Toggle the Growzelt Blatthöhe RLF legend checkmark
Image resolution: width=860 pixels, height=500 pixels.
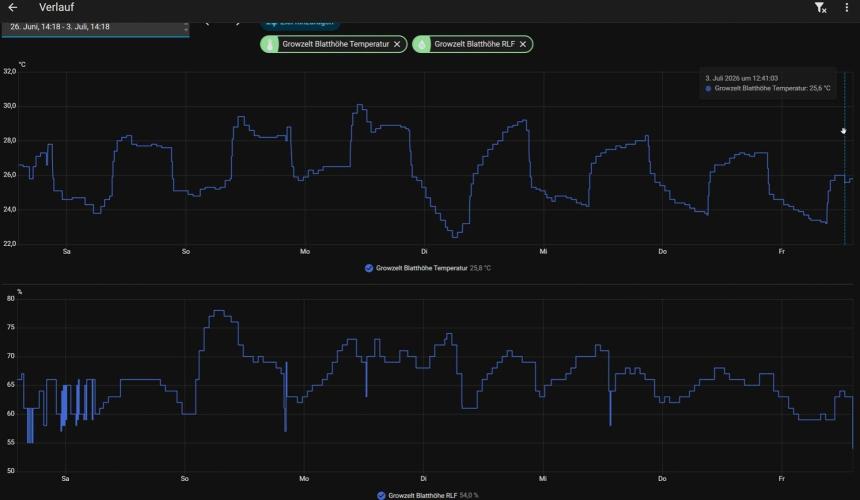381,495
